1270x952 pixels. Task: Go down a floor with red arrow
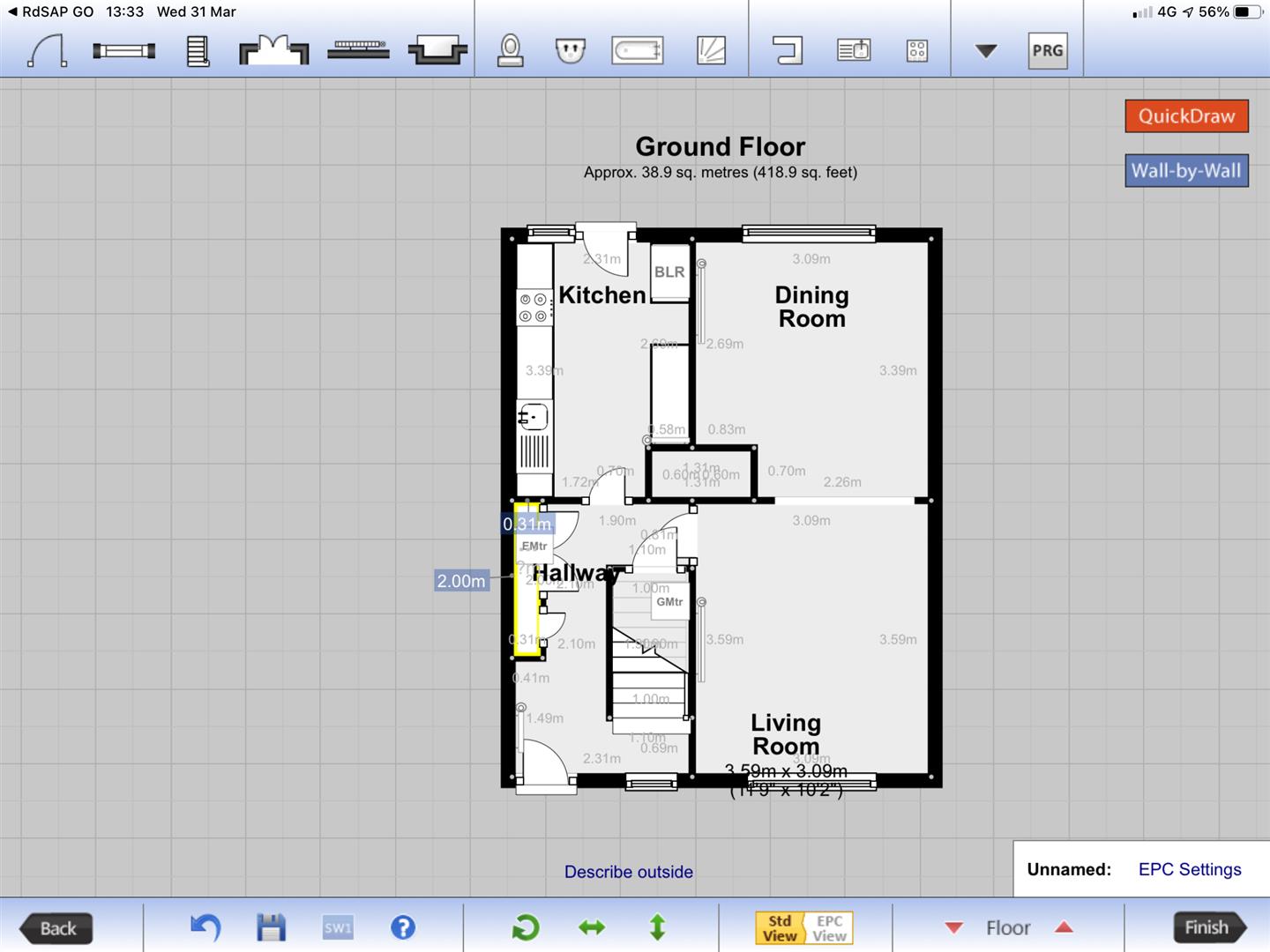[x=953, y=927]
